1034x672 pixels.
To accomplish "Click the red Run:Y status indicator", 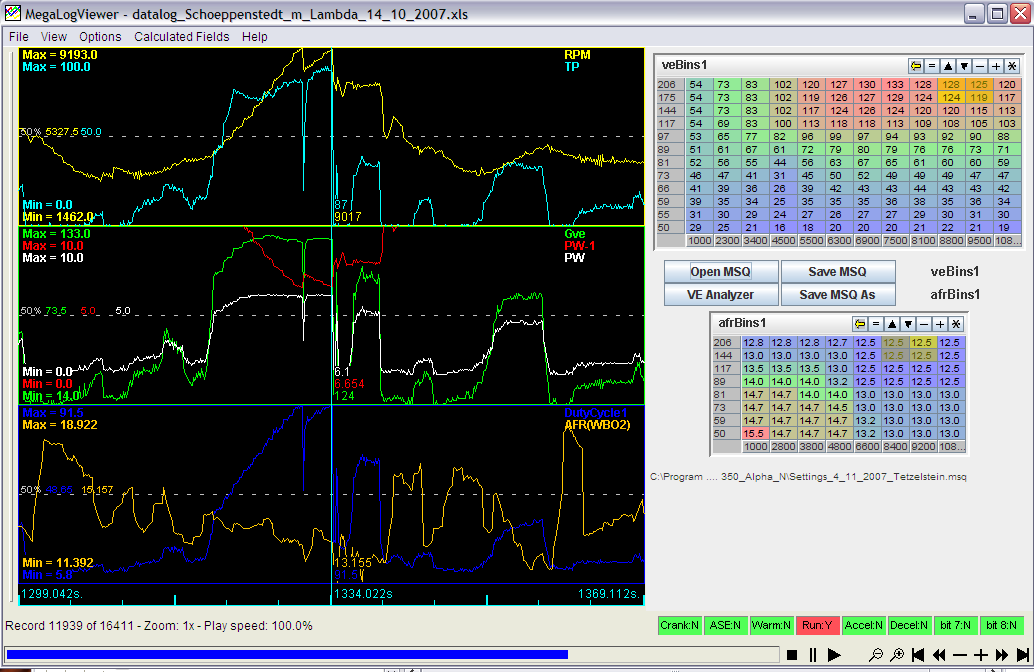I will 818,625.
